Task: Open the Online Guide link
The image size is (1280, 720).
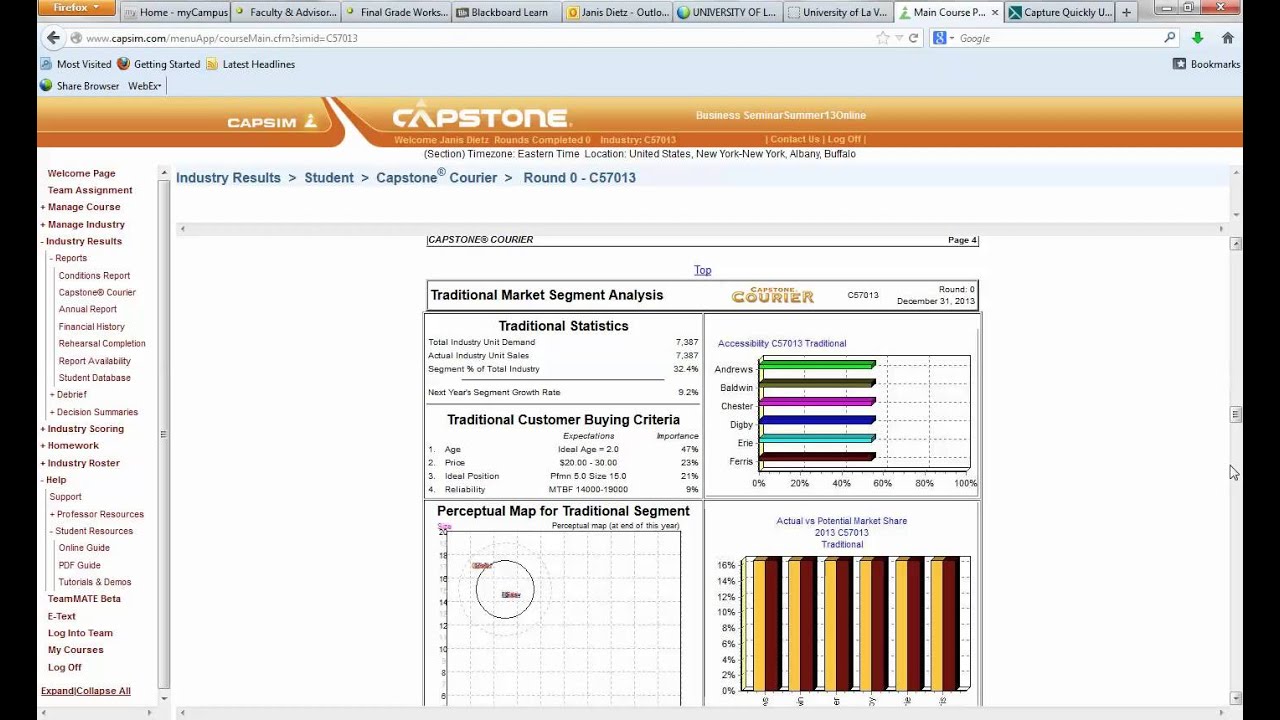Action: (x=84, y=548)
